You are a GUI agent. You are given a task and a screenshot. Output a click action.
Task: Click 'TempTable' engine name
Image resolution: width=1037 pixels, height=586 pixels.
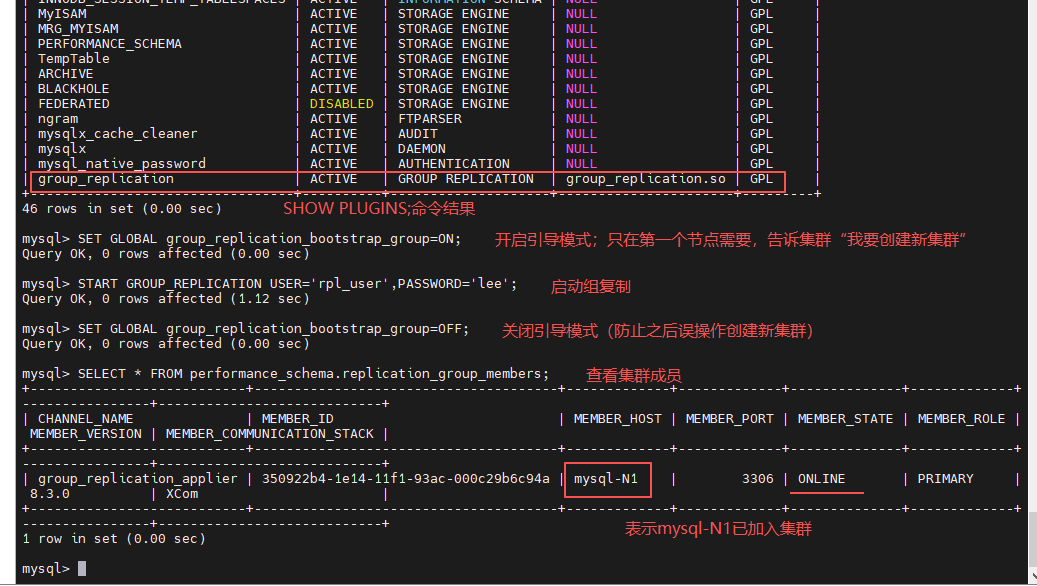73,59
